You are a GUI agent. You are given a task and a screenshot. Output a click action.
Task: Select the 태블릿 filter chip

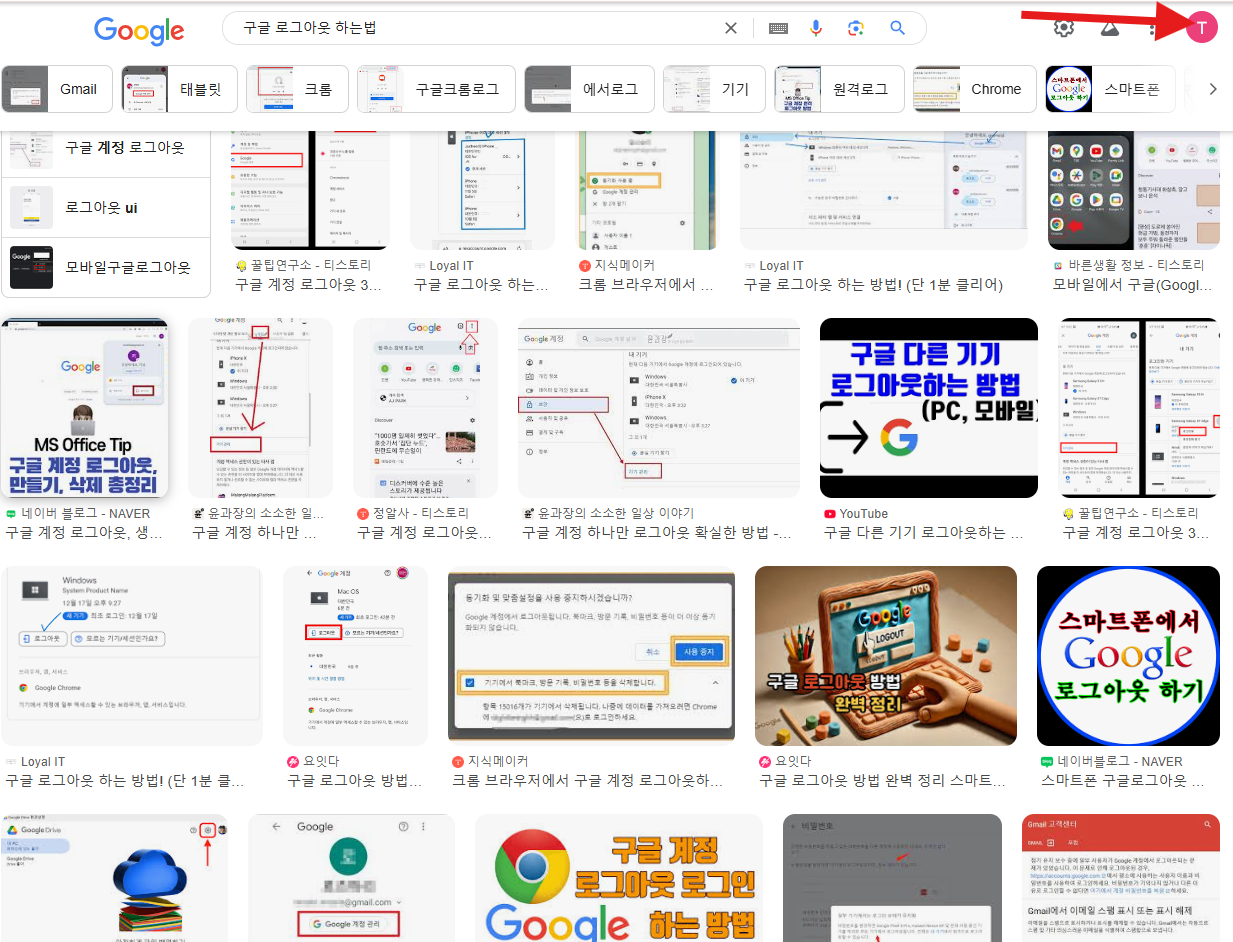point(179,89)
